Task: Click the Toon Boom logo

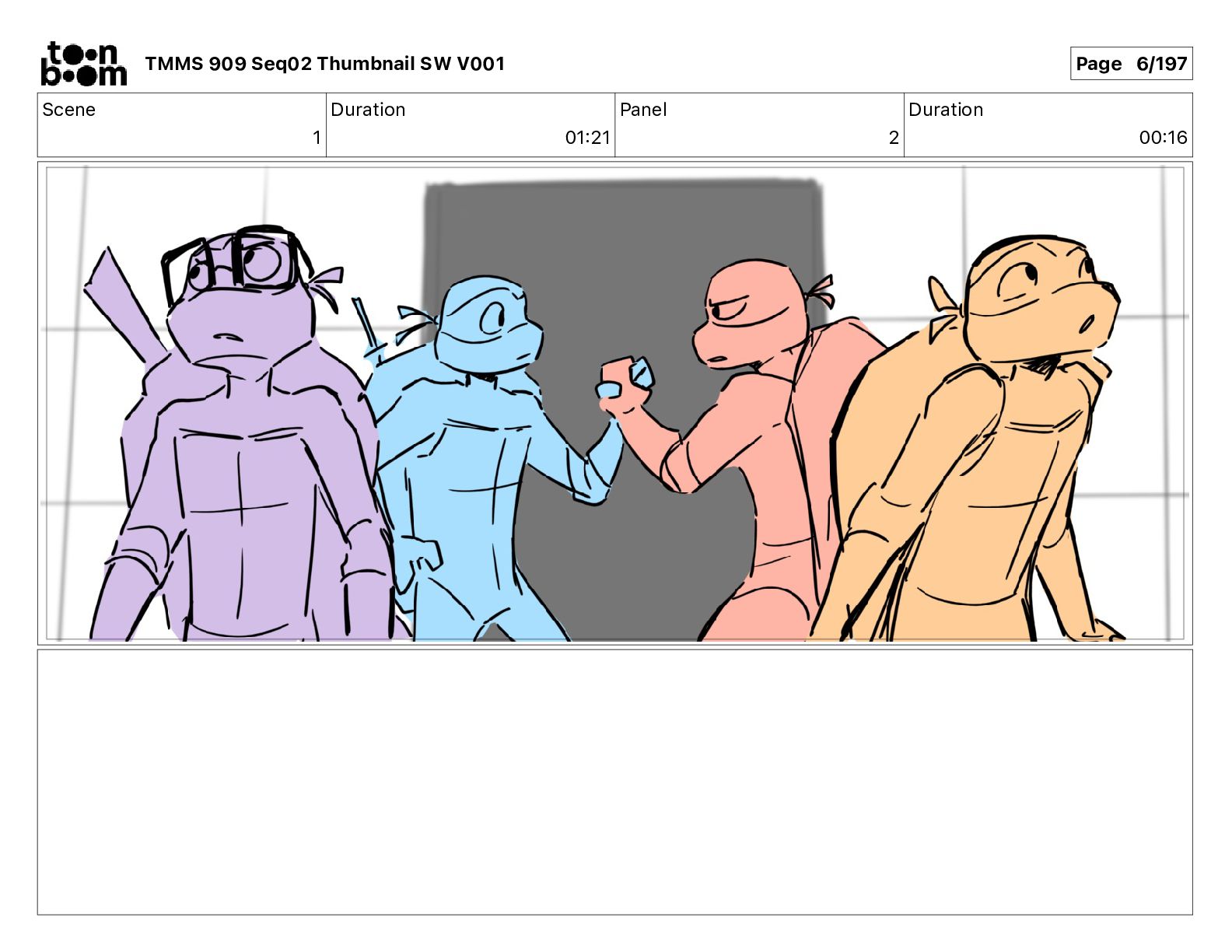Action: tap(83, 64)
